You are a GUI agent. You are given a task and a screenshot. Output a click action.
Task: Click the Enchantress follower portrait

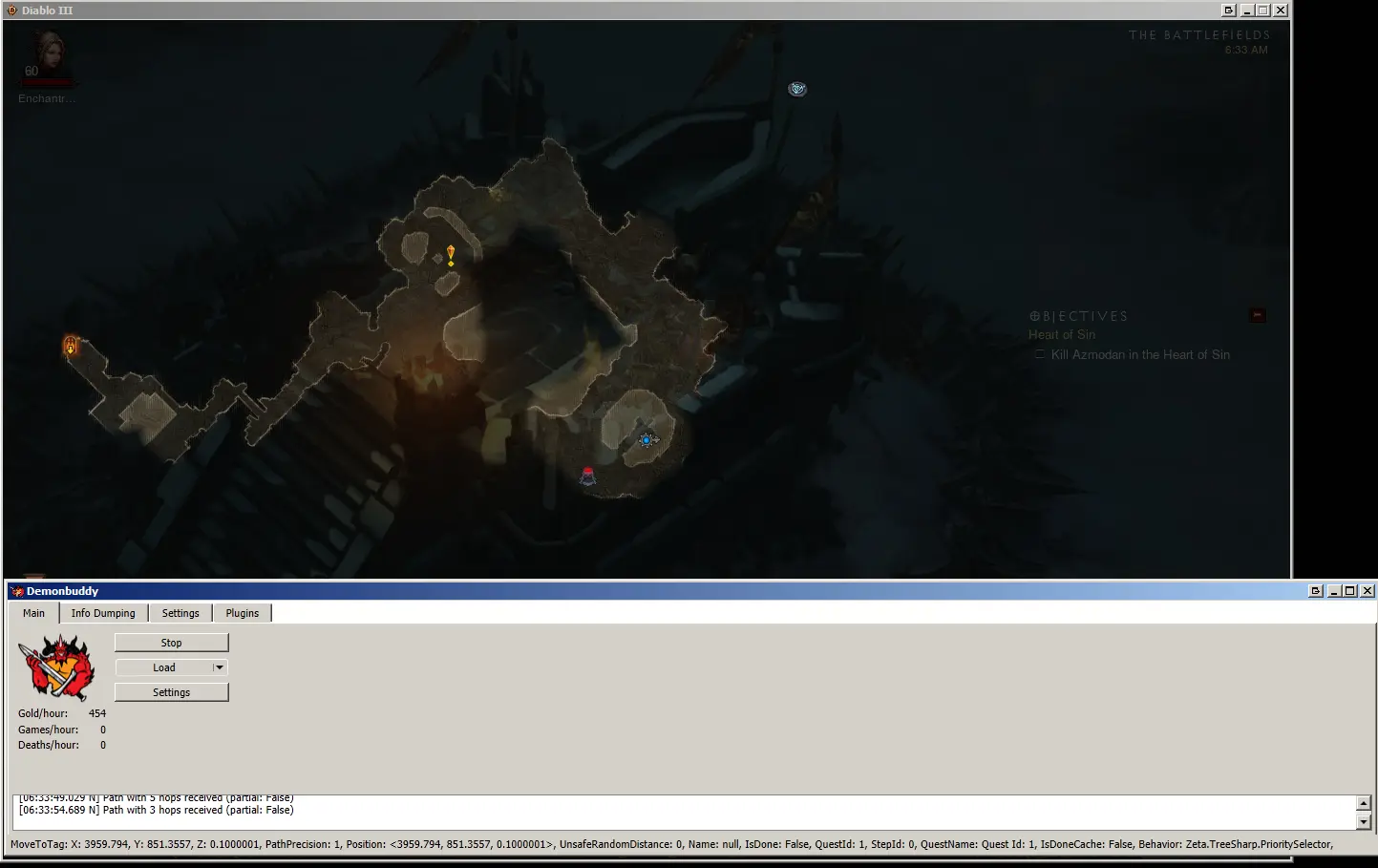pos(48,59)
